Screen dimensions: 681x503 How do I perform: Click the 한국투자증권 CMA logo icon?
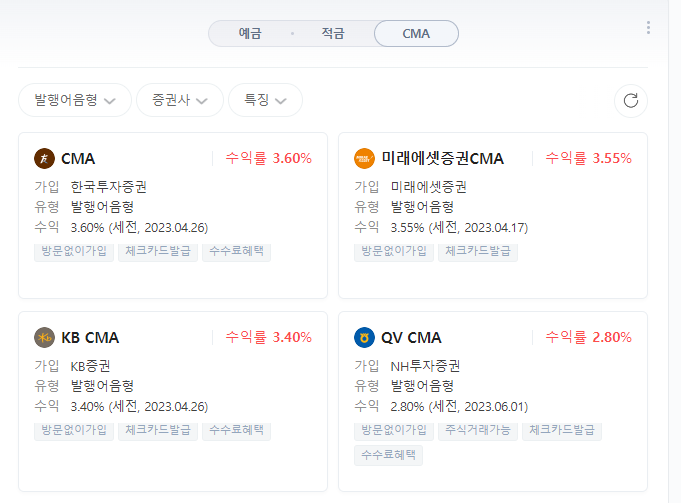tap(44, 159)
